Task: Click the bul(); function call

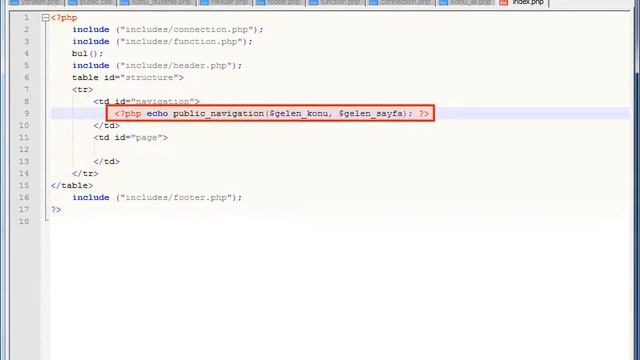Action: coord(87,53)
